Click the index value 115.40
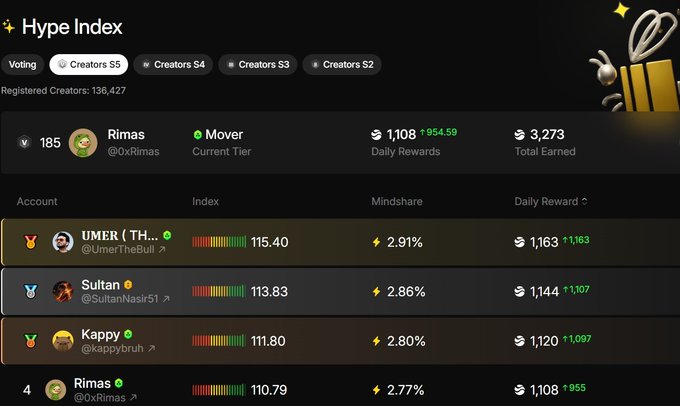 [269, 242]
